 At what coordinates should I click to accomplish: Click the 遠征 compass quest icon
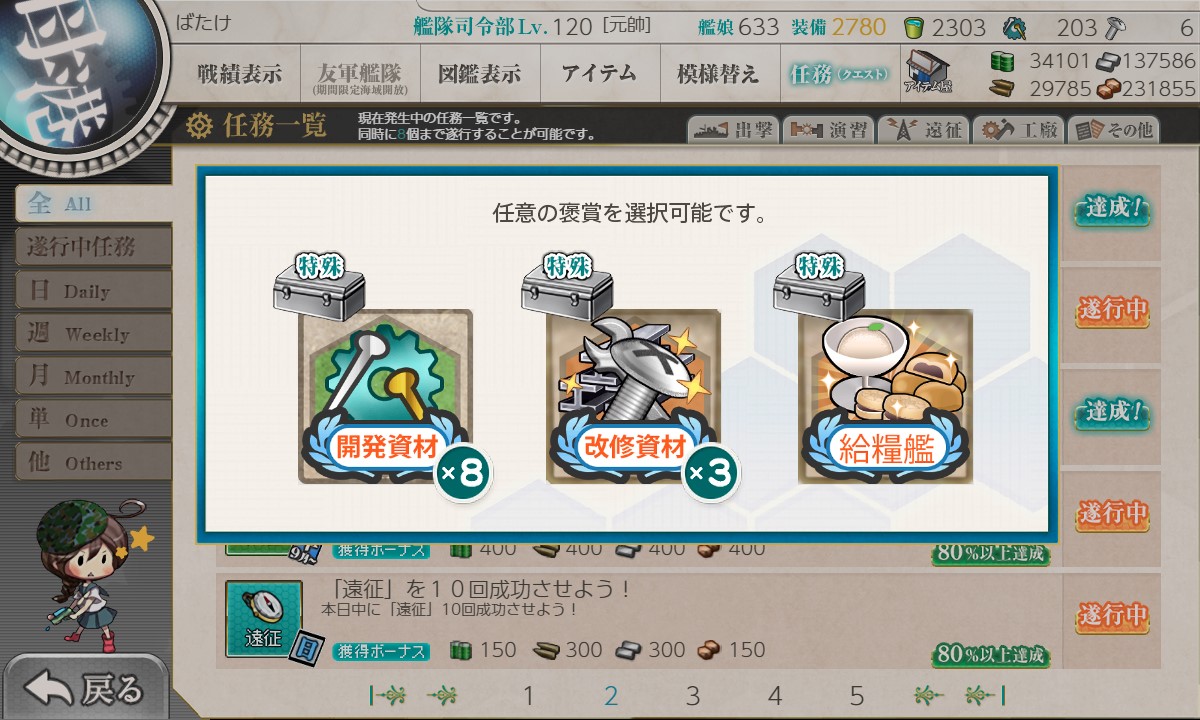pos(263,620)
